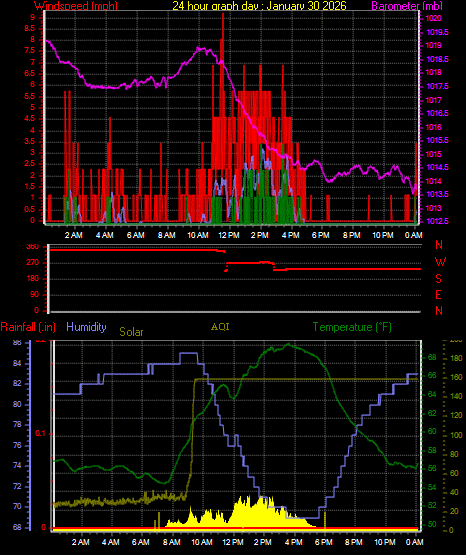Screen dimensions: 466x555
Task: Select the 'Humidity' legend label
Action: pyautogui.click(x=86, y=327)
